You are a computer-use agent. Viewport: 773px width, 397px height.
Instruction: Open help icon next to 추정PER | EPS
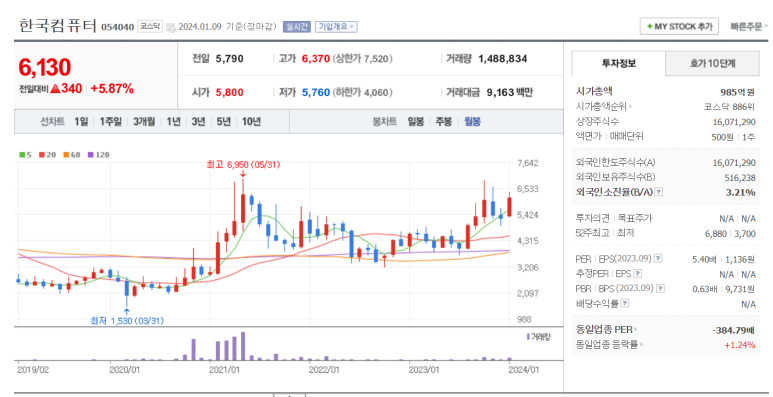coord(637,273)
